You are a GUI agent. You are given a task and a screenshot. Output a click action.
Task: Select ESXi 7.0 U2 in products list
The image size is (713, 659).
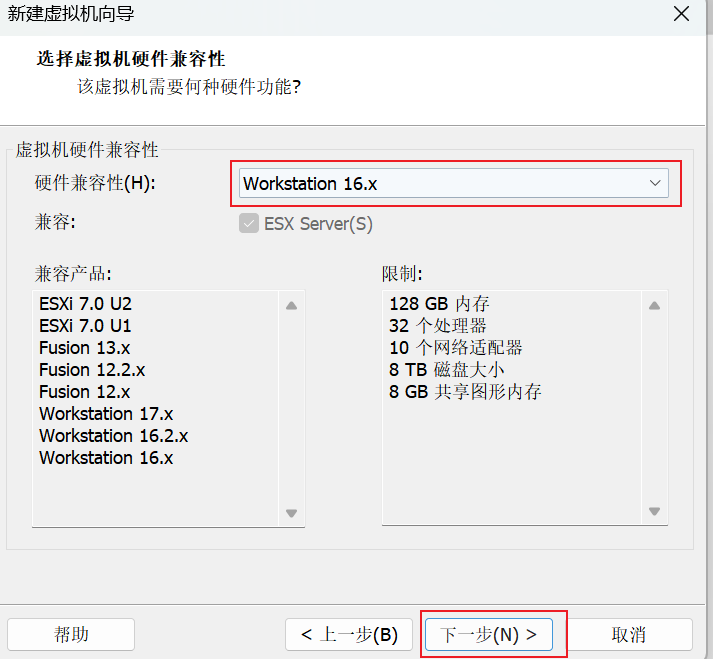(x=85, y=304)
